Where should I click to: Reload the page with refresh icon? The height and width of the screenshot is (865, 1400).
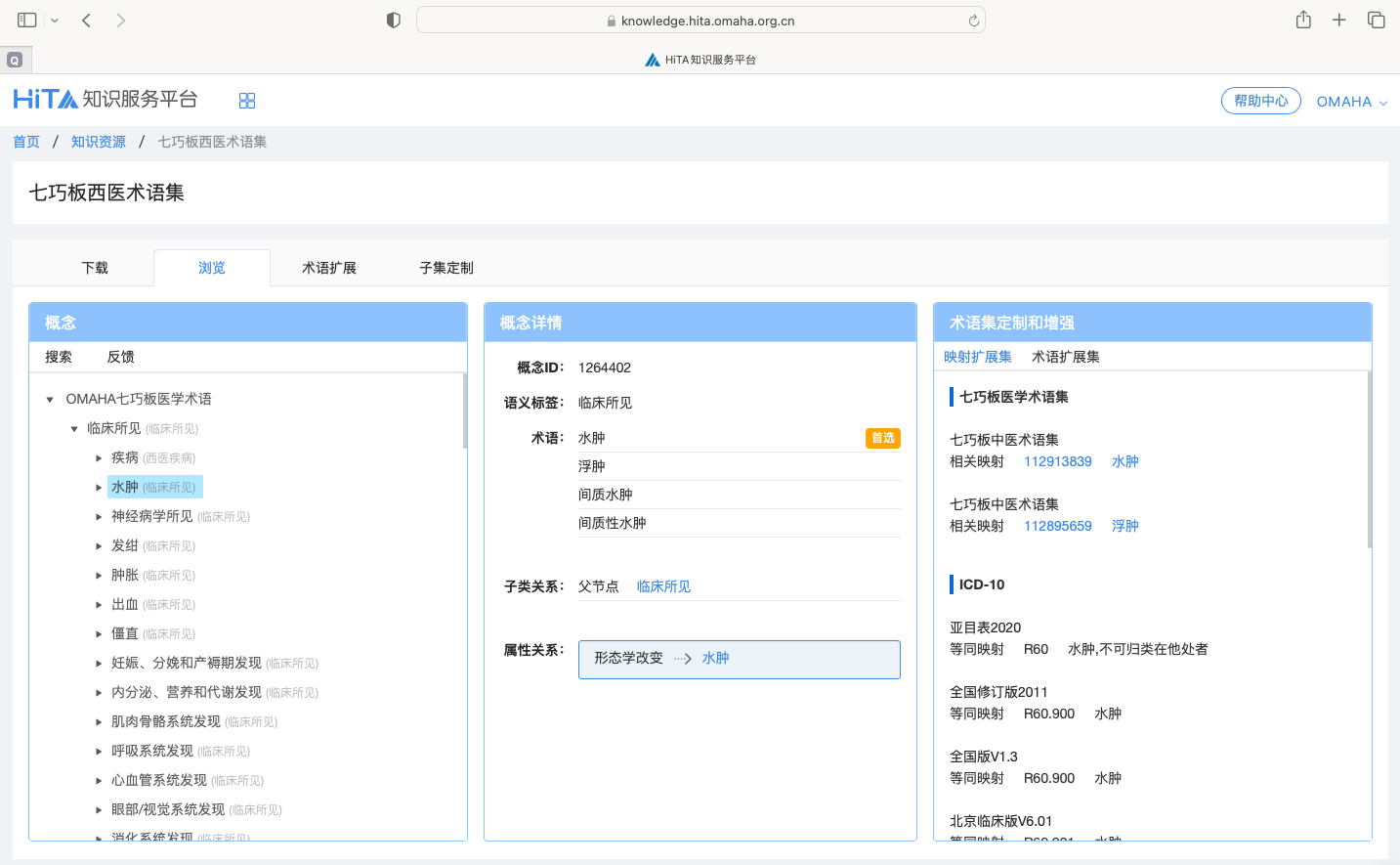973,21
